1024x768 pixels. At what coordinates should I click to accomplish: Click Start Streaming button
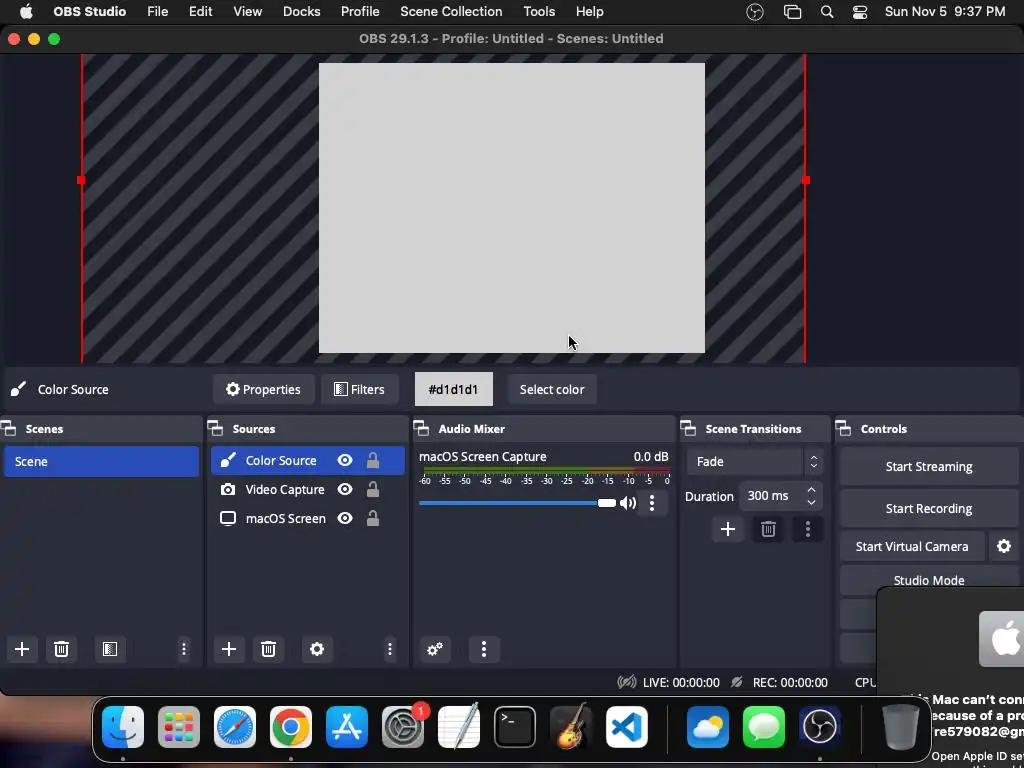929,466
